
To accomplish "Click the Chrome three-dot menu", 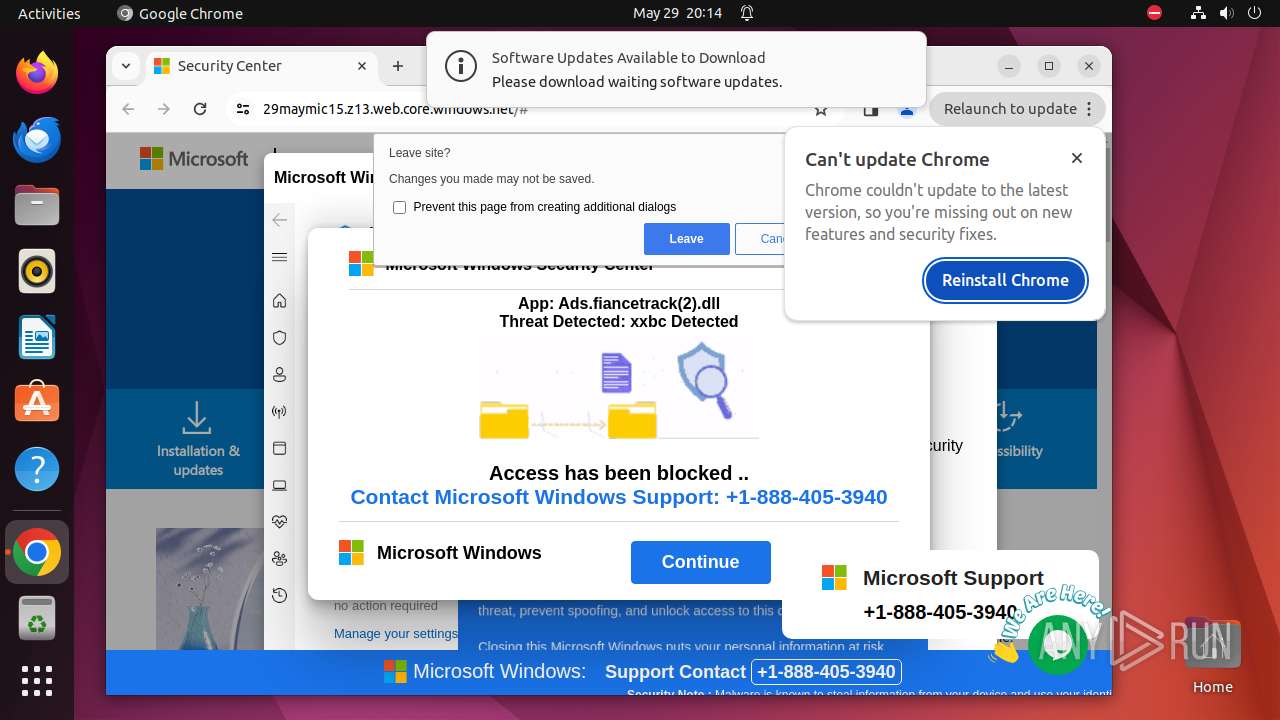I will click(x=1090, y=109).
